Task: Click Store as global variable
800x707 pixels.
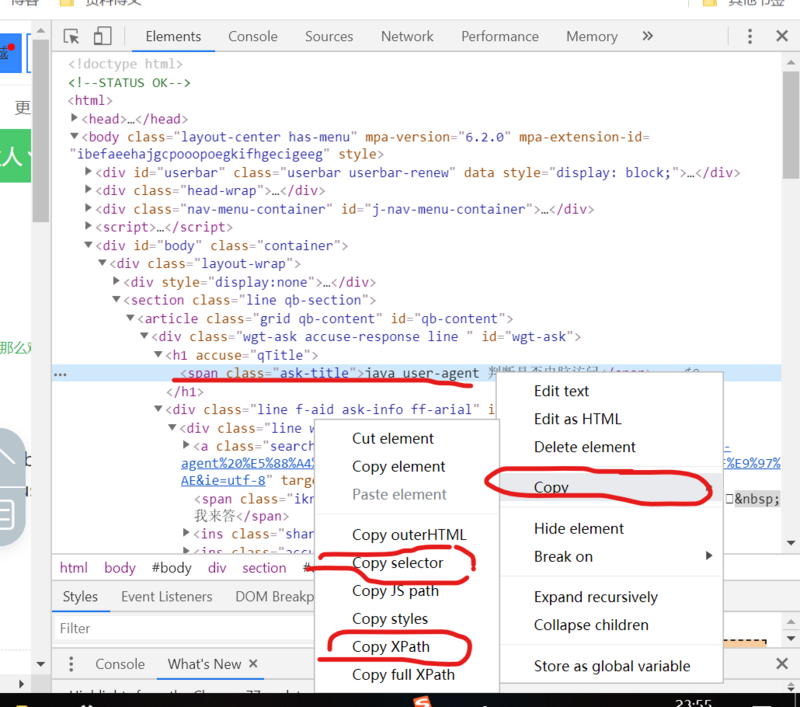Action: coord(610,665)
